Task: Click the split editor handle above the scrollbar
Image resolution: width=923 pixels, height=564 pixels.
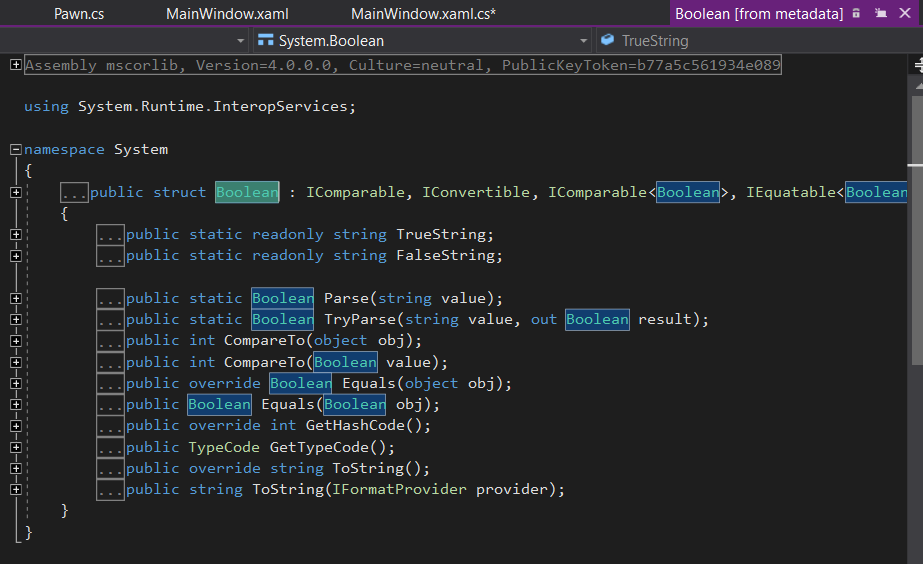Action: [x=917, y=65]
